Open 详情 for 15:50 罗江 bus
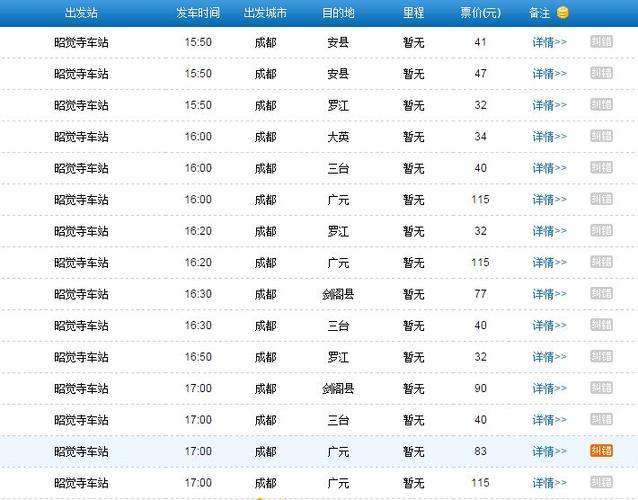 tap(549, 105)
